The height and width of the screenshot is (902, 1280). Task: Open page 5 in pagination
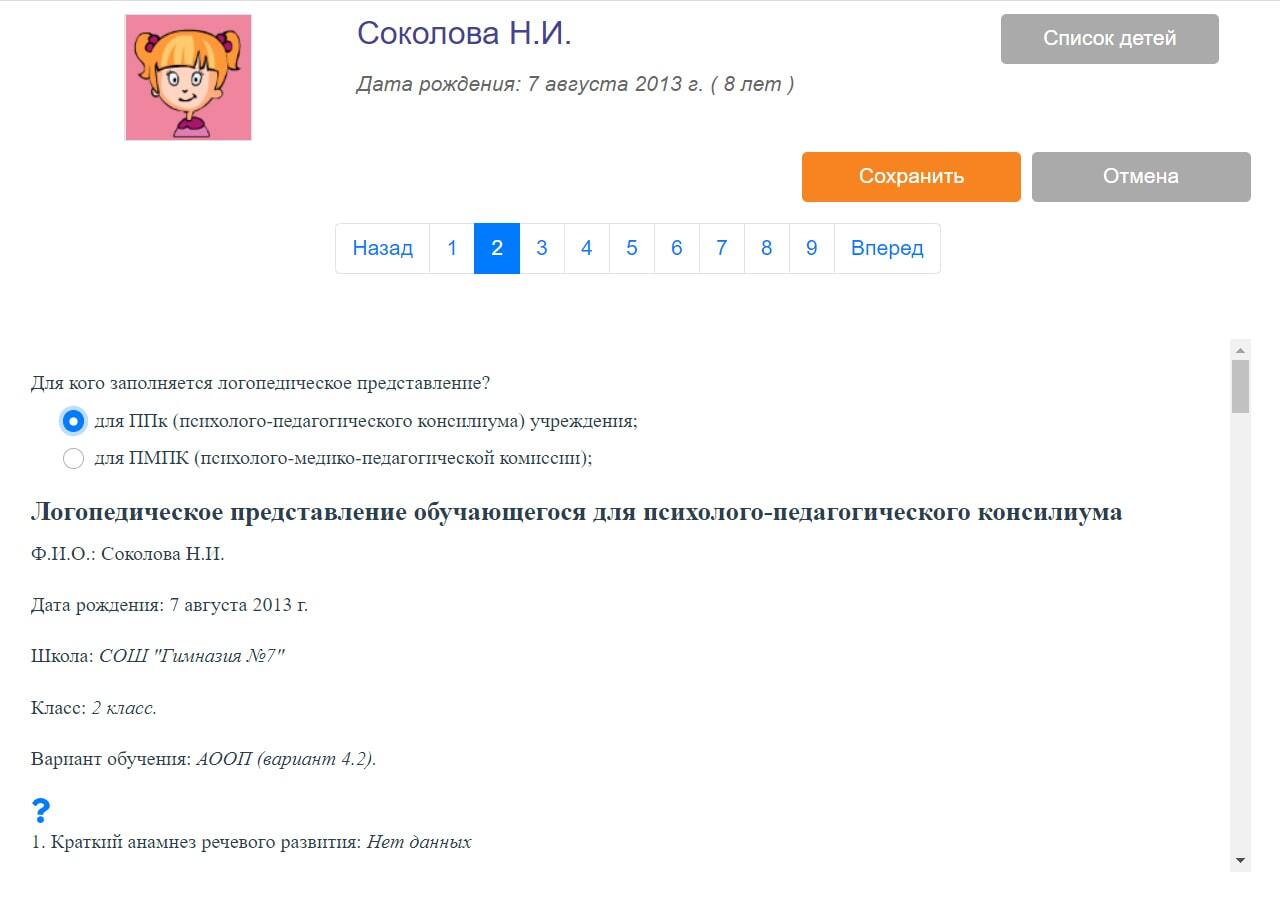(x=632, y=248)
